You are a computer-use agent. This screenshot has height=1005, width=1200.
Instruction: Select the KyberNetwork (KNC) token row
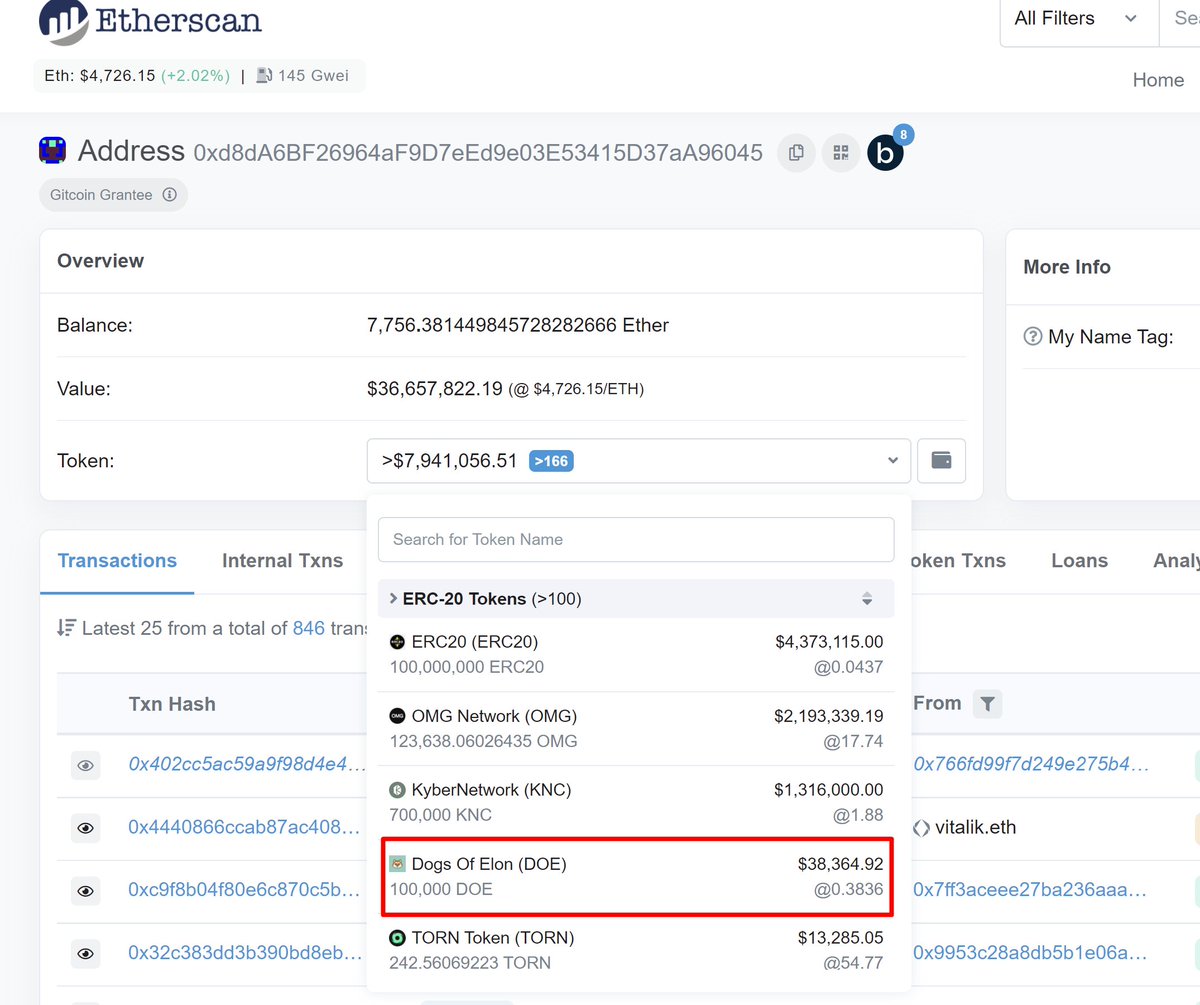click(636, 803)
